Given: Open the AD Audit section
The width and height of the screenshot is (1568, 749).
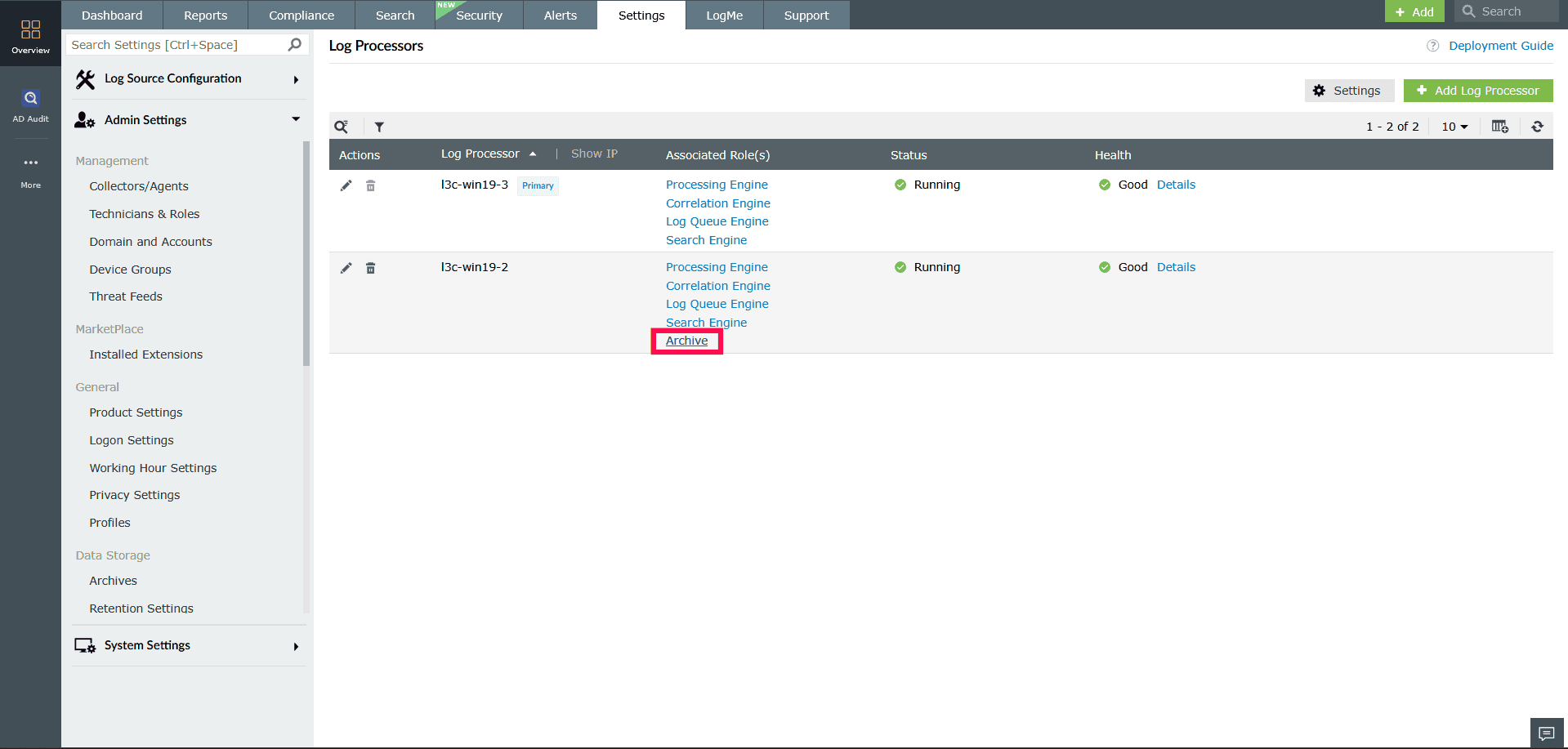Looking at the screenshot, I should 30,104.
